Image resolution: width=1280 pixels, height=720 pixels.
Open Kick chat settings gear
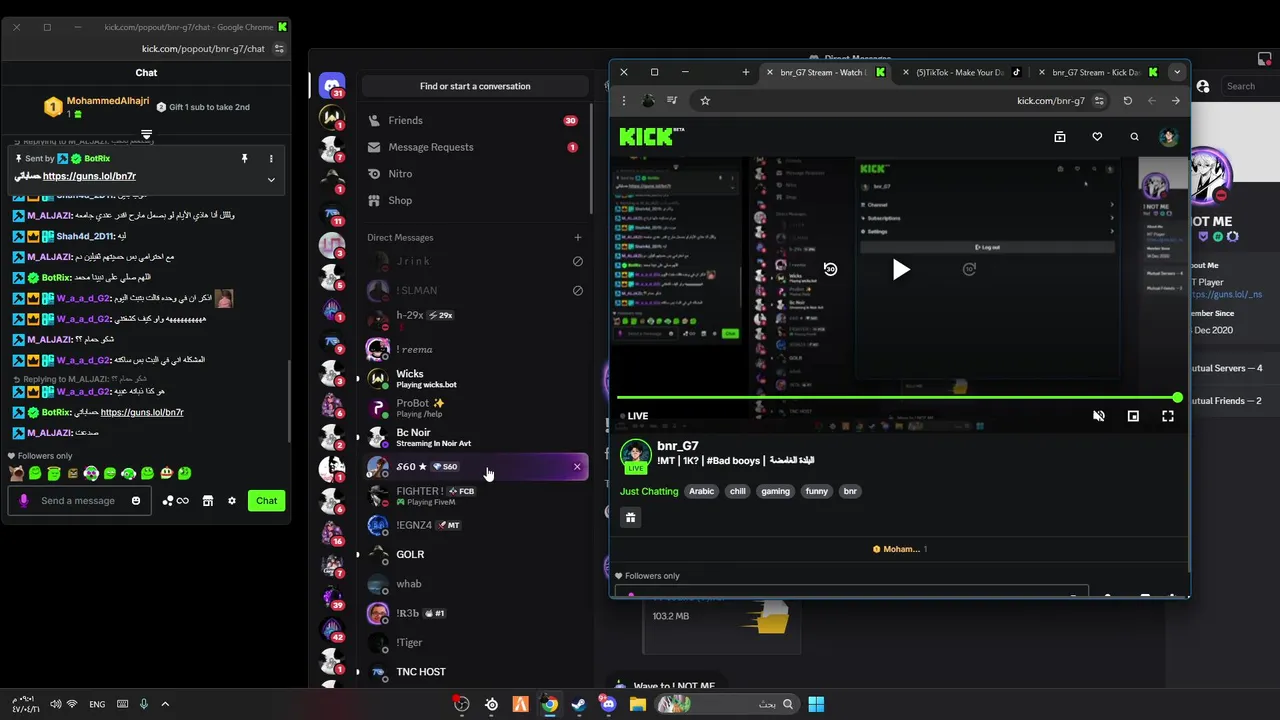click(232, 501)
